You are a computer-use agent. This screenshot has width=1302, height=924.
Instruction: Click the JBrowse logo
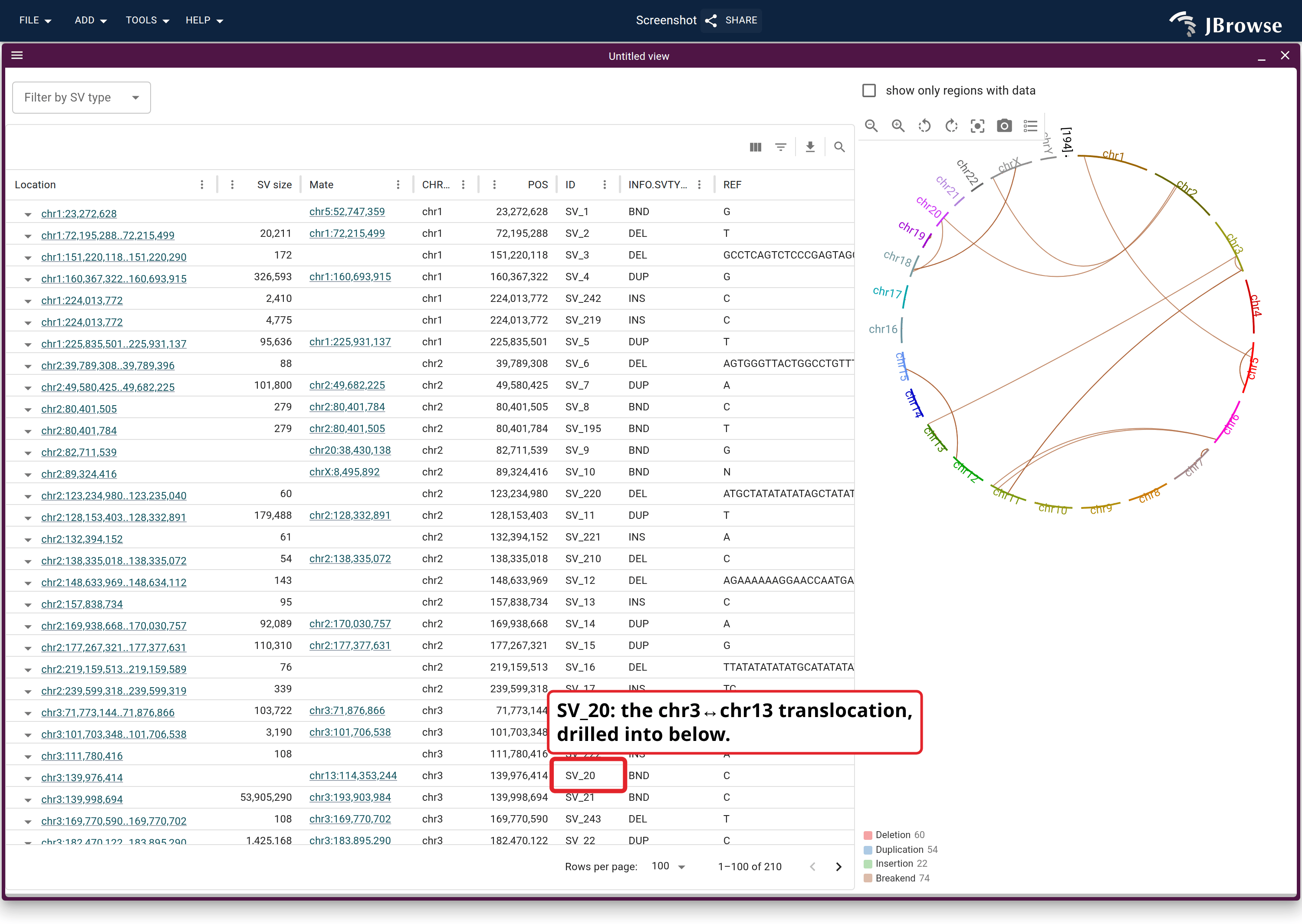[x=1226, y=24]
